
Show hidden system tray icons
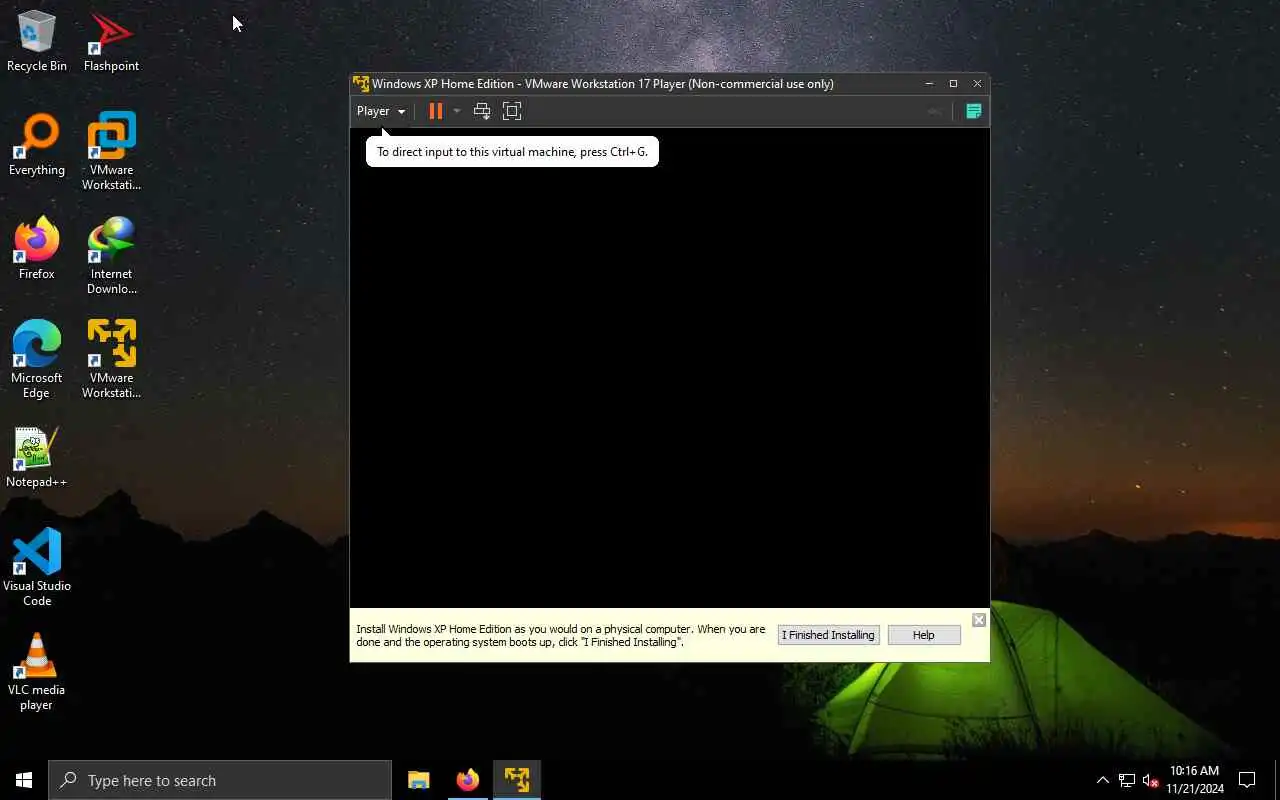click(1103, 780)
